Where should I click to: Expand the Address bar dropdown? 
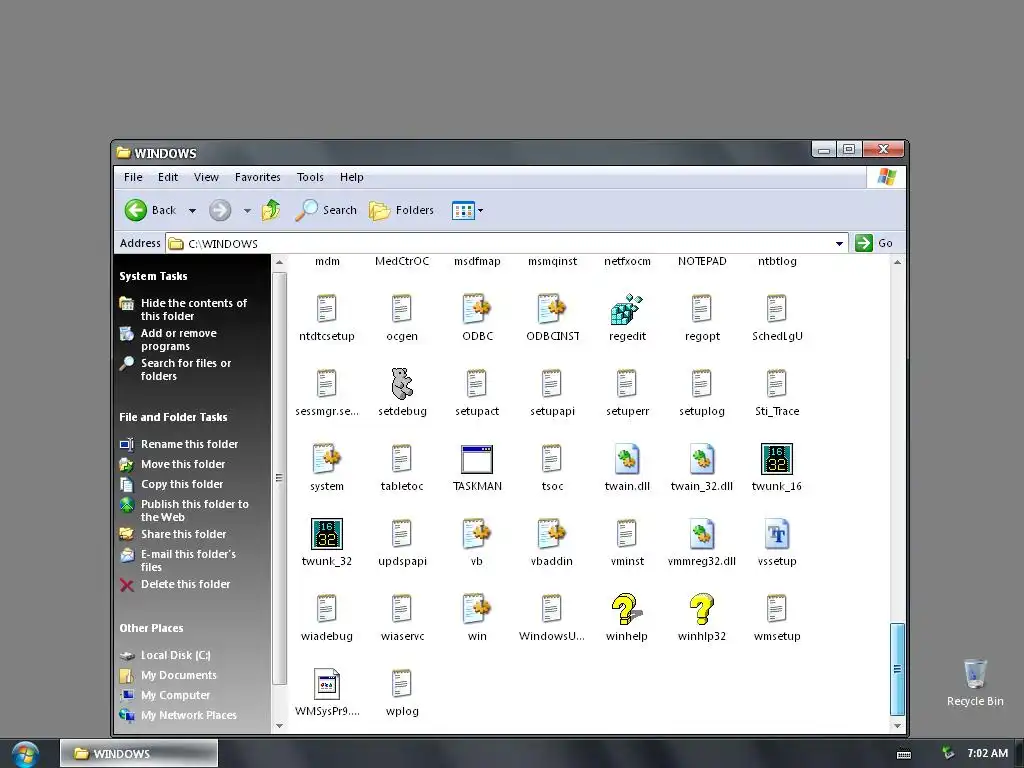839,244
